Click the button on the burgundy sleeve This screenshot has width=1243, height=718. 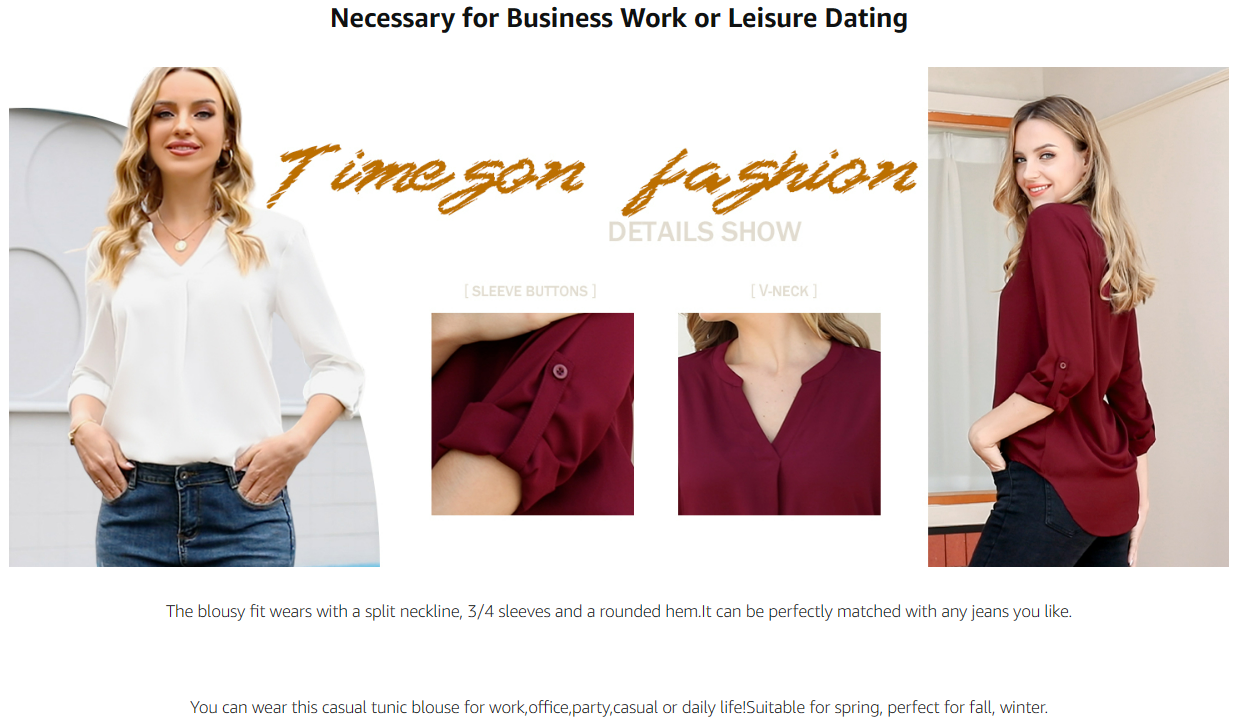(560, 372)
